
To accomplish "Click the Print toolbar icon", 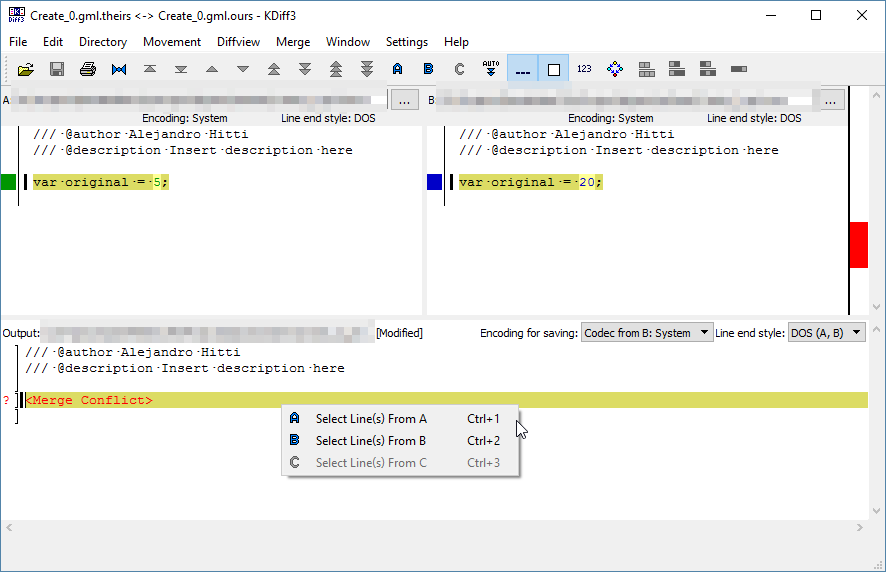I will click(x=88, y=69).
